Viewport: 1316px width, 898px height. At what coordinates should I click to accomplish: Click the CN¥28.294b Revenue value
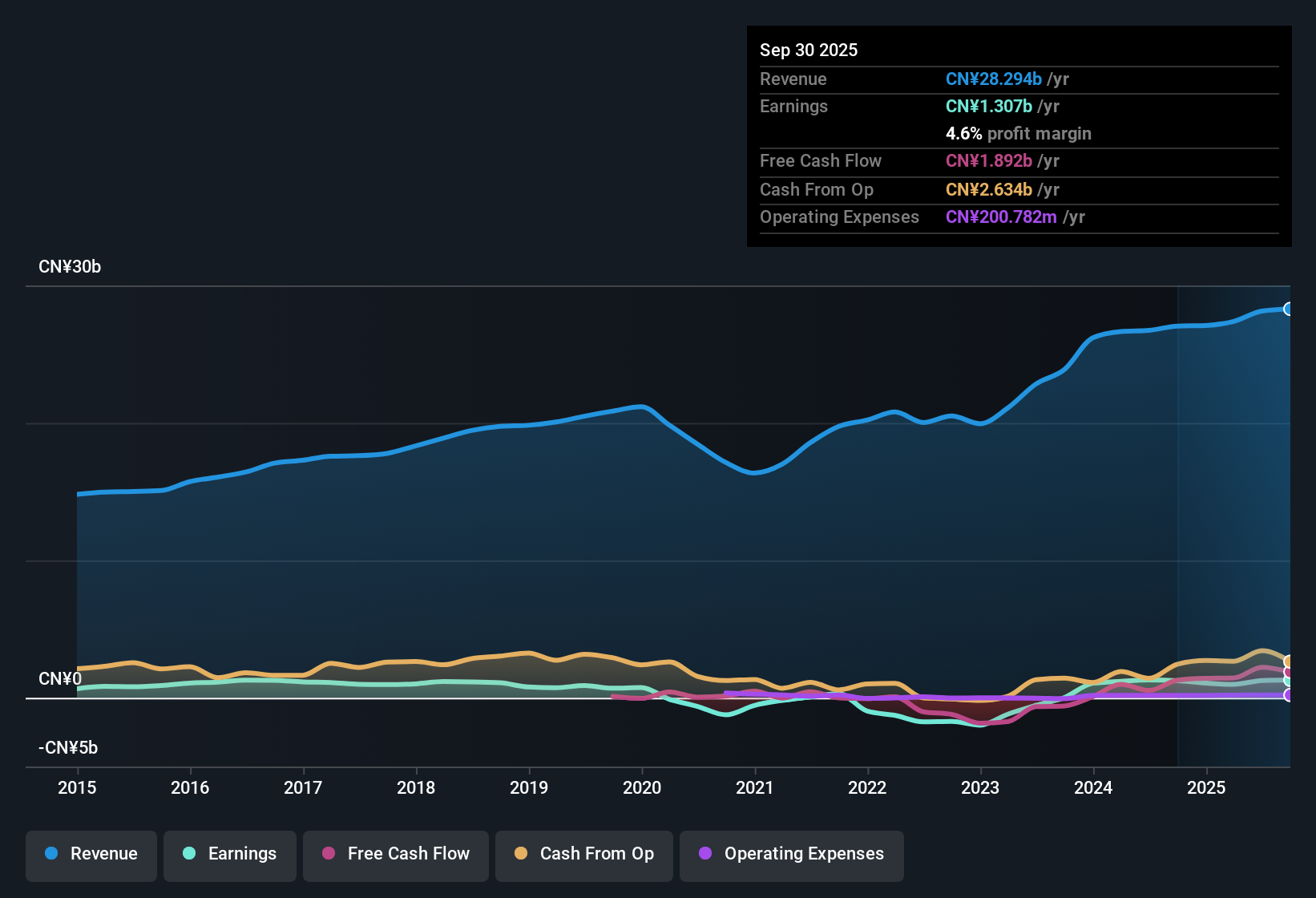click(x=994, y=79)
